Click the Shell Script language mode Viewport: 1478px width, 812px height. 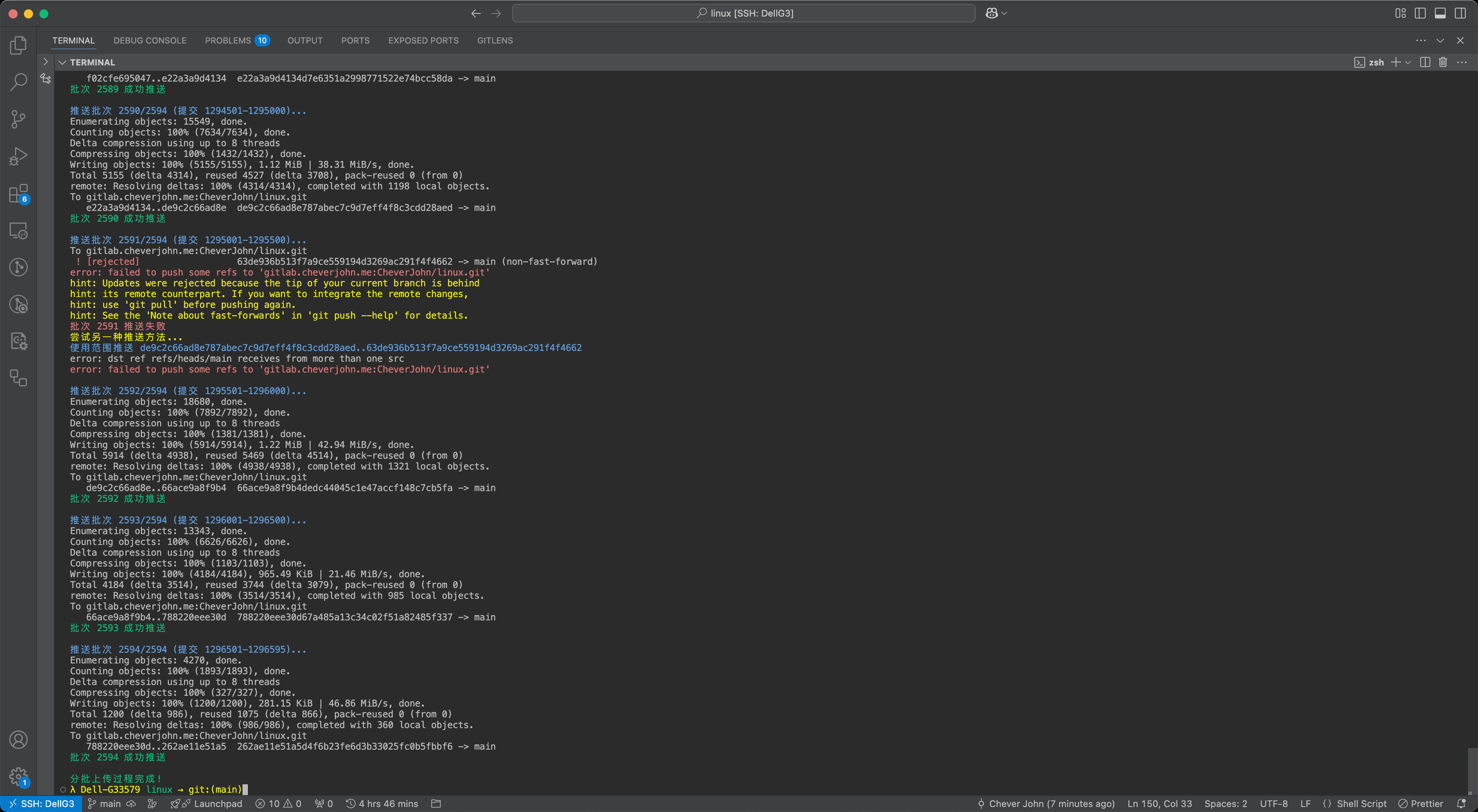pos(1355,804)
